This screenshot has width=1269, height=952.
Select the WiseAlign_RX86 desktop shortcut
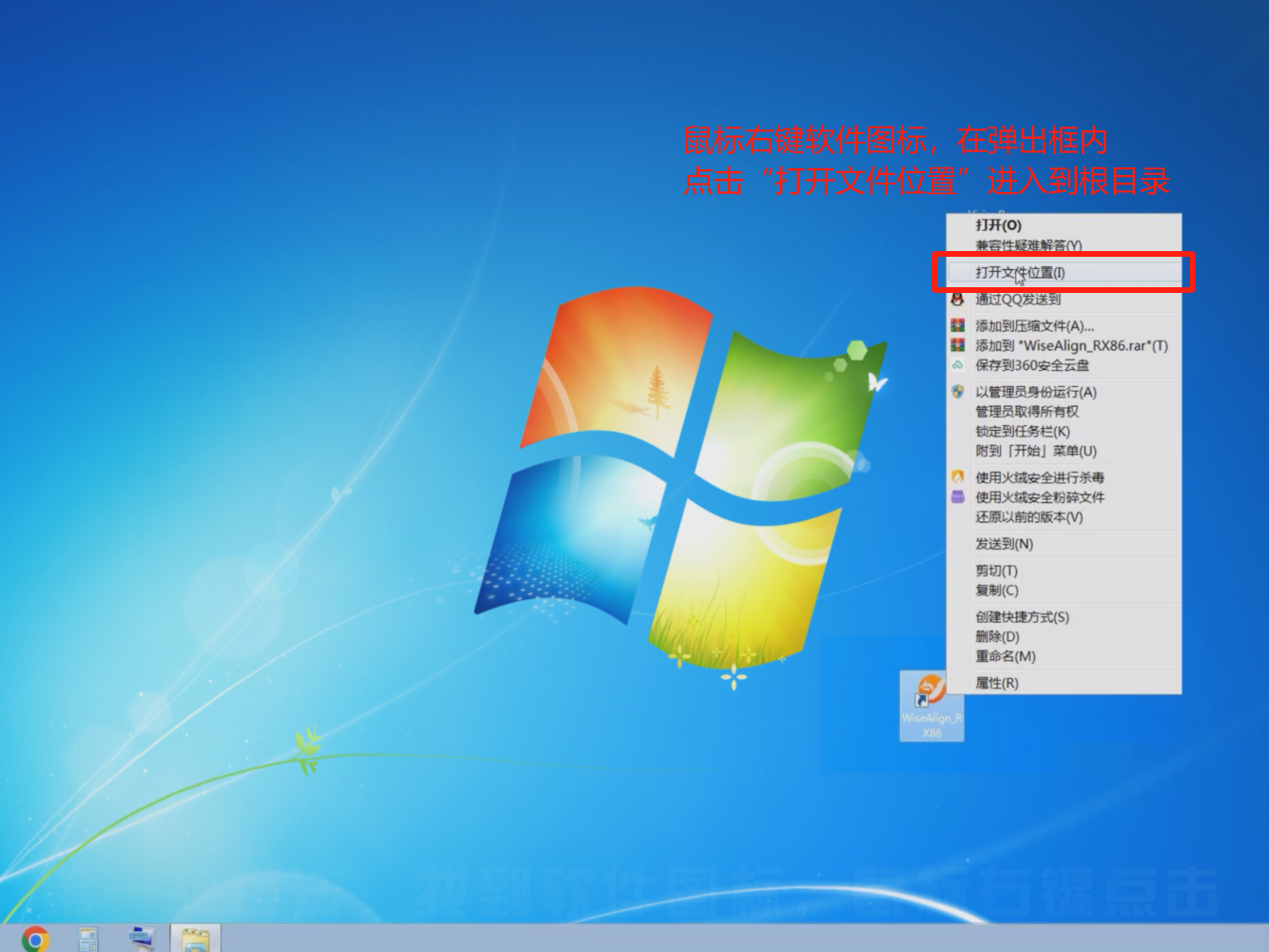click(931, 706)
